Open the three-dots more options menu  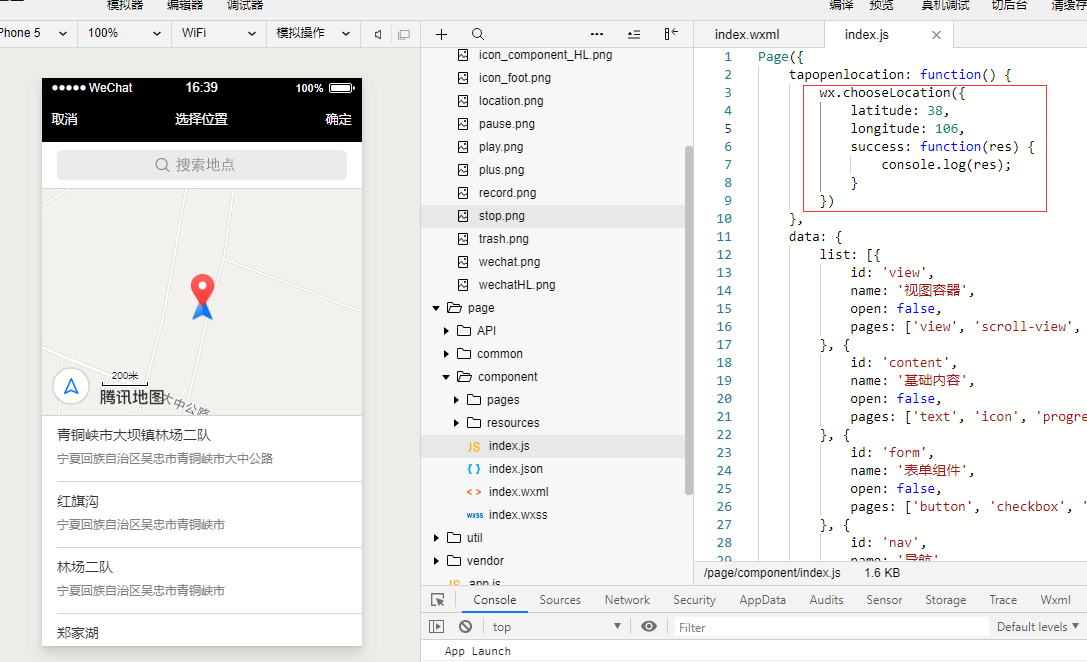[x=597, y=34]
